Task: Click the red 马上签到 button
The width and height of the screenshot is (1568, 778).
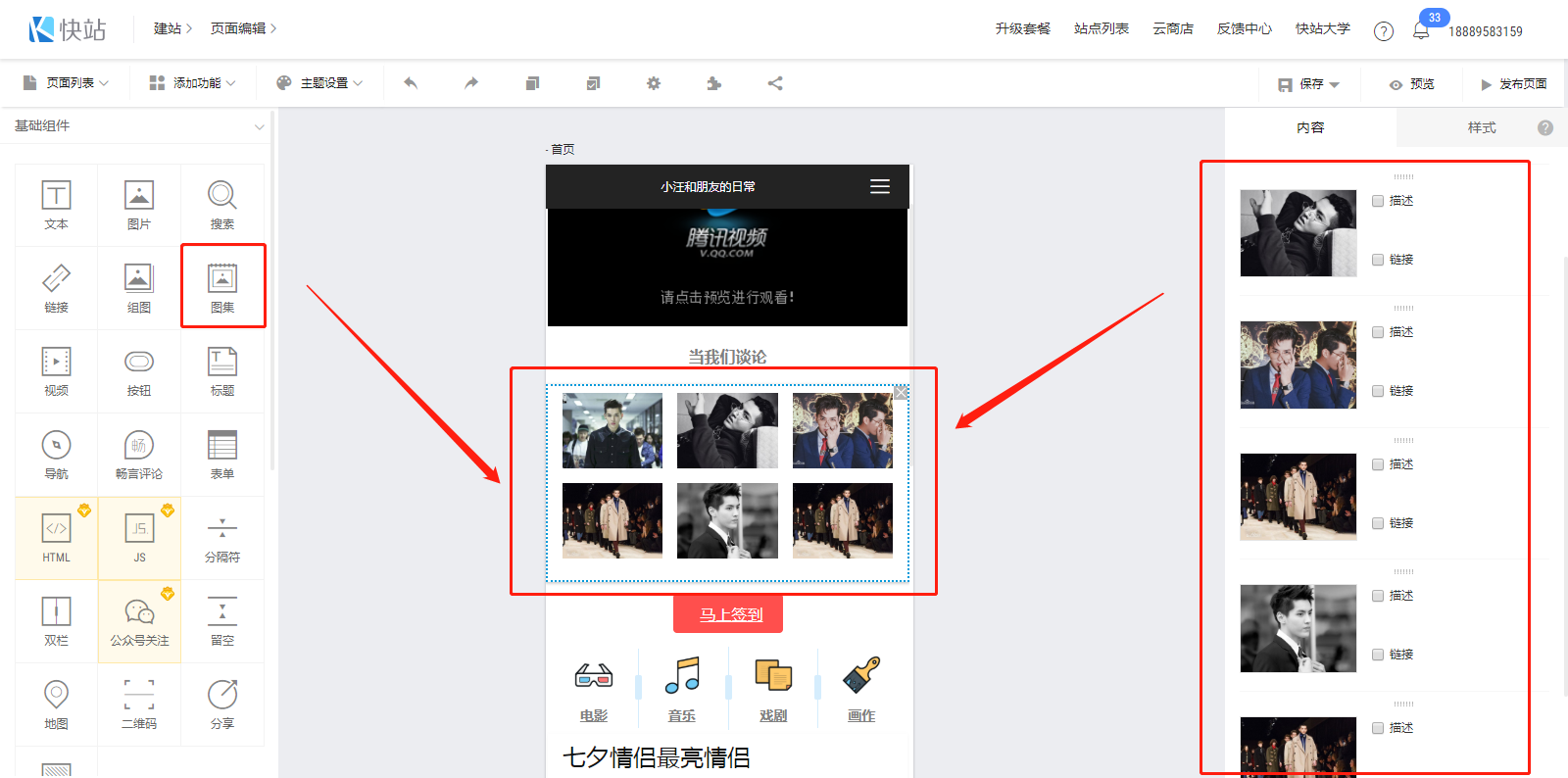Action: pos(728,614)
